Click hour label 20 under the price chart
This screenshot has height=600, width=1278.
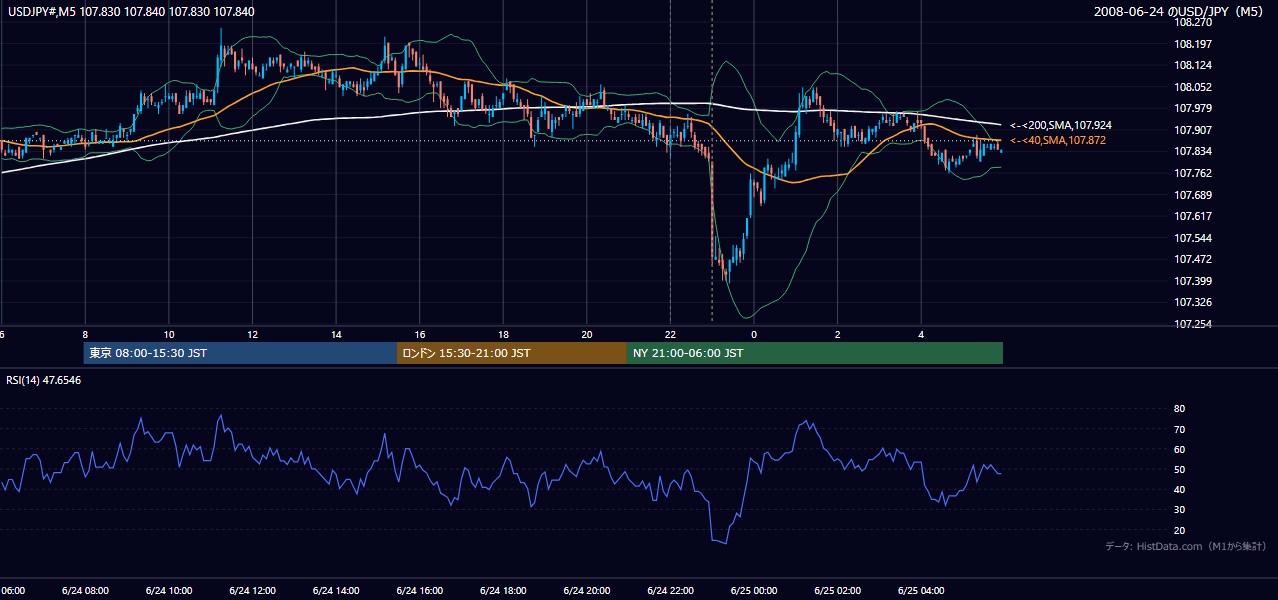(x=587, y=335)
